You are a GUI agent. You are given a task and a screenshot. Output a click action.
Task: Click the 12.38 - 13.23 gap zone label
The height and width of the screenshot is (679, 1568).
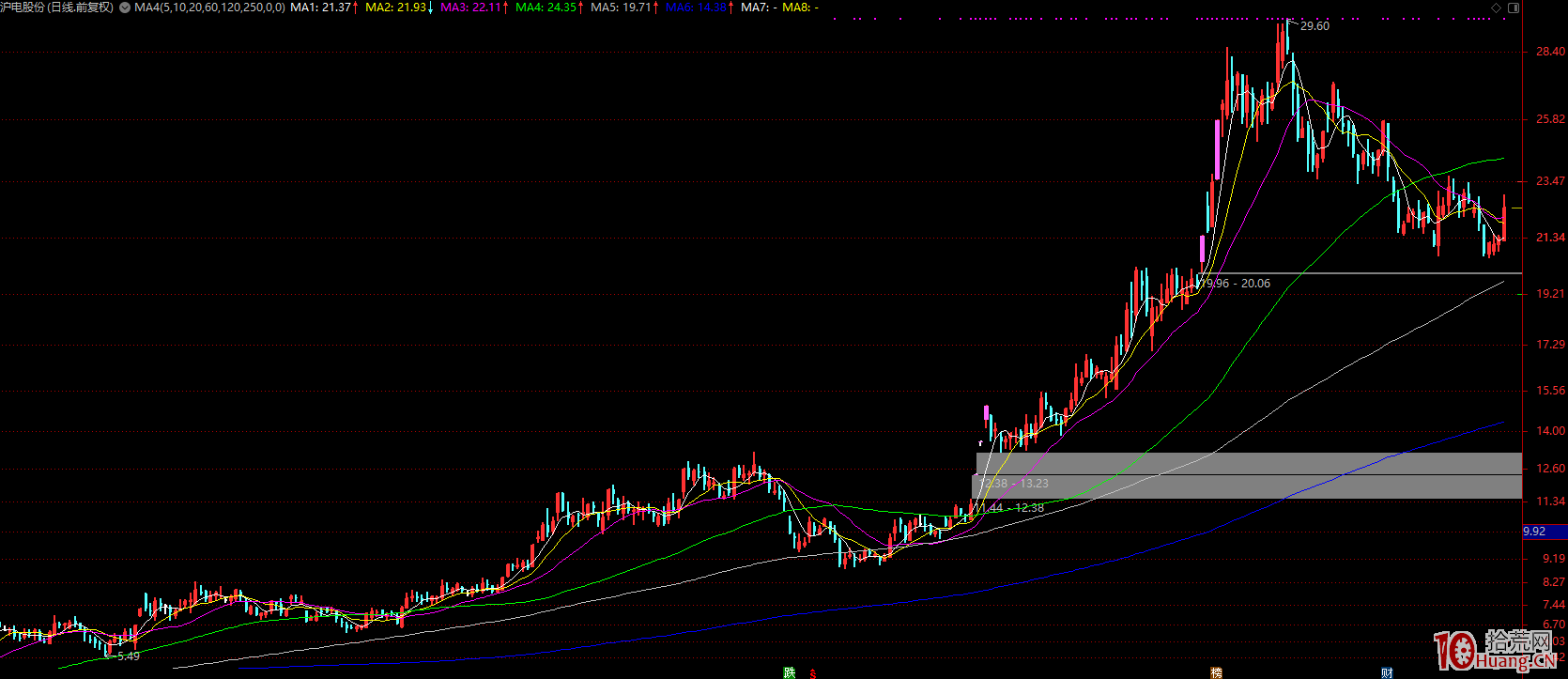(1014, 484)
